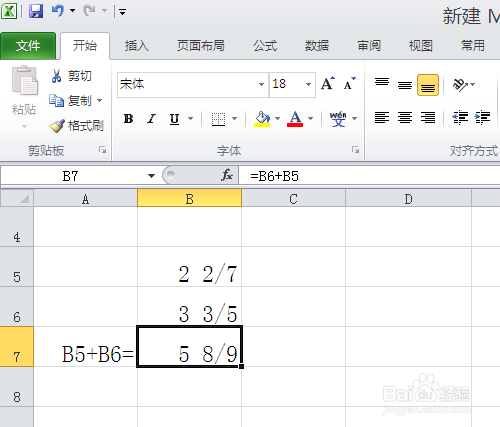
Task: Click the wén phonetic guide icon
Action: click(338, 119)
